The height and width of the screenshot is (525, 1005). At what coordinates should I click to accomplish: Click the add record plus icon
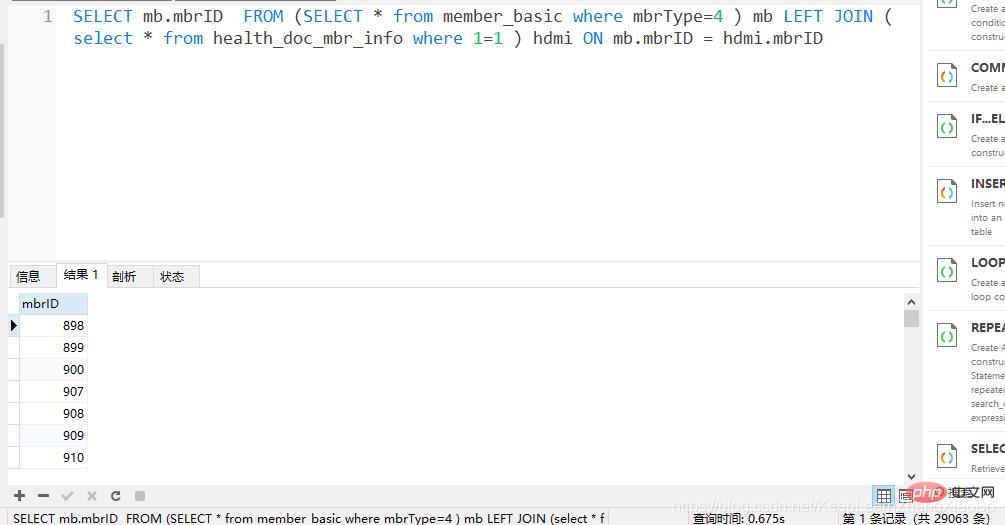tap(19, 496)
